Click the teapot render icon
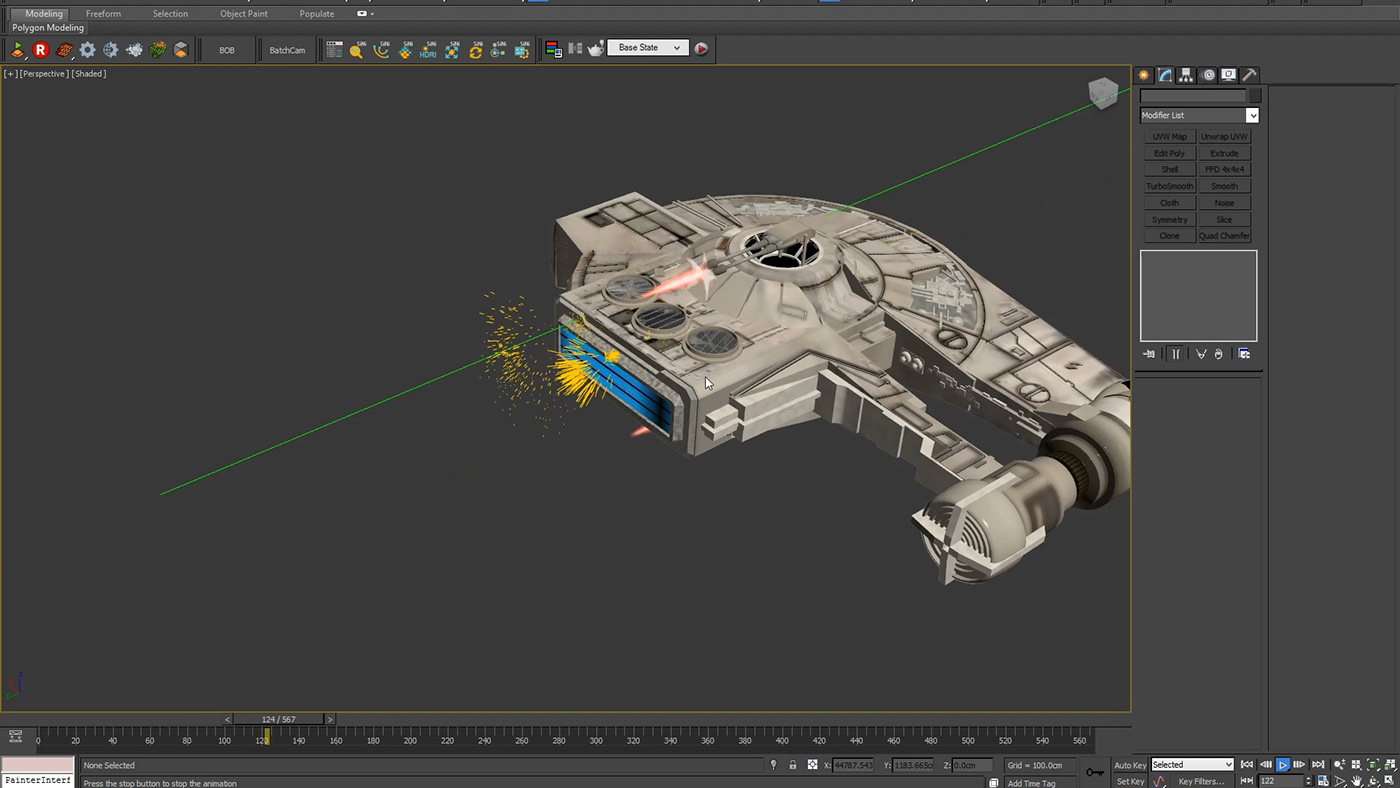The width and height of the screenshot is (1400, 788). (x=596, y=49)
